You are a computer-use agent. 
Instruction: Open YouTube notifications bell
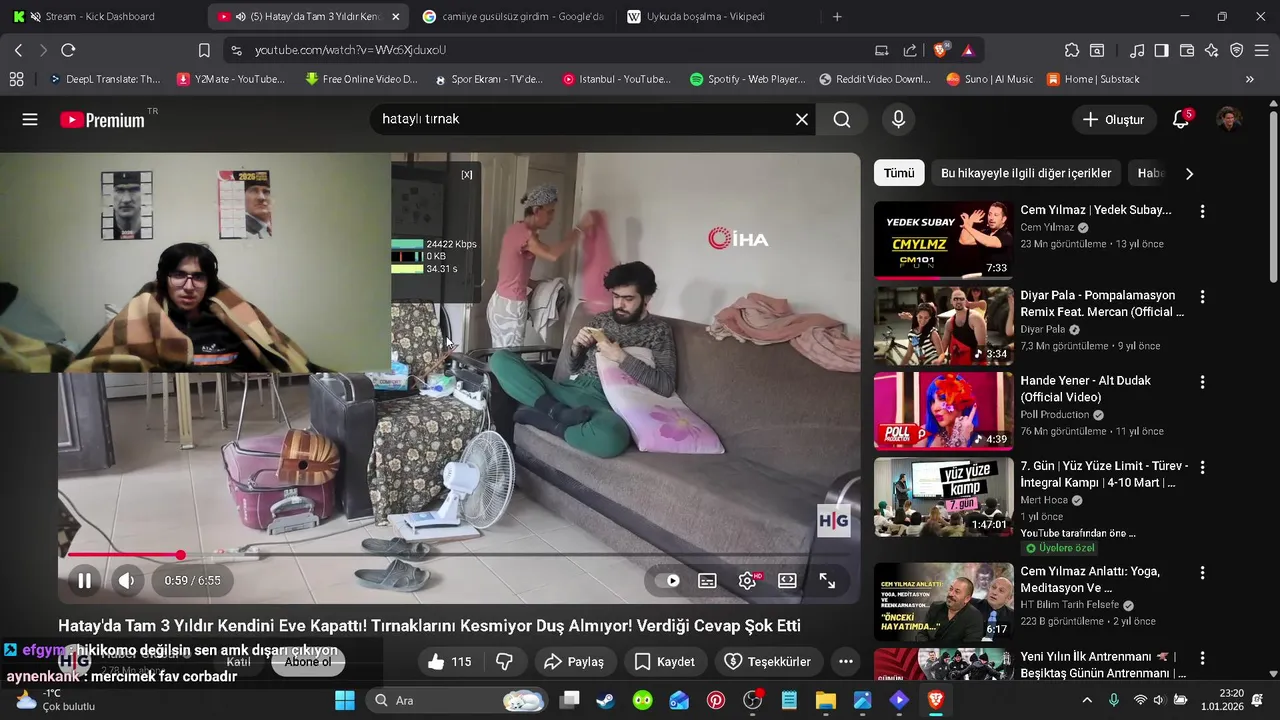[1181, 119]
